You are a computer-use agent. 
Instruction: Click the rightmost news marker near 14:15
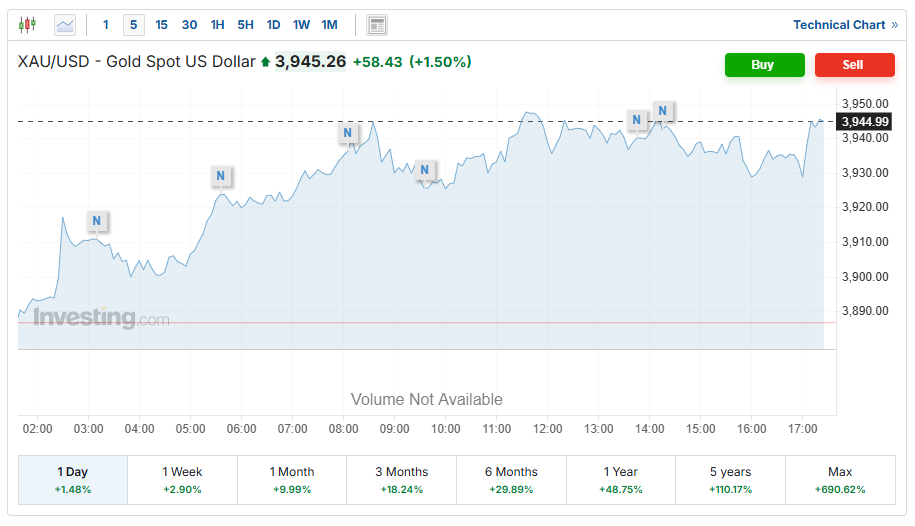tap(662, 110)
